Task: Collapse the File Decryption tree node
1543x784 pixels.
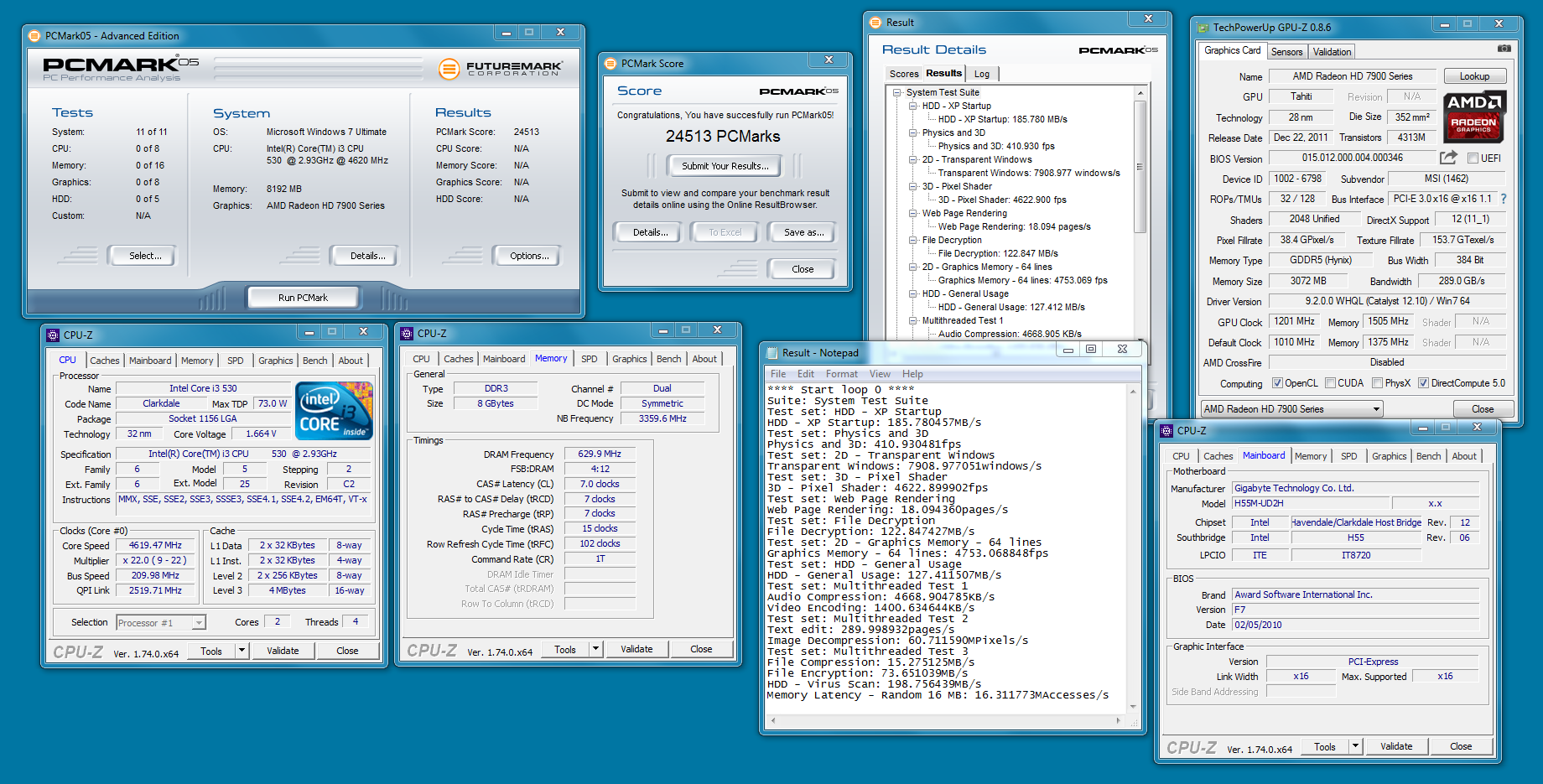Action: (x=913, y=240)
